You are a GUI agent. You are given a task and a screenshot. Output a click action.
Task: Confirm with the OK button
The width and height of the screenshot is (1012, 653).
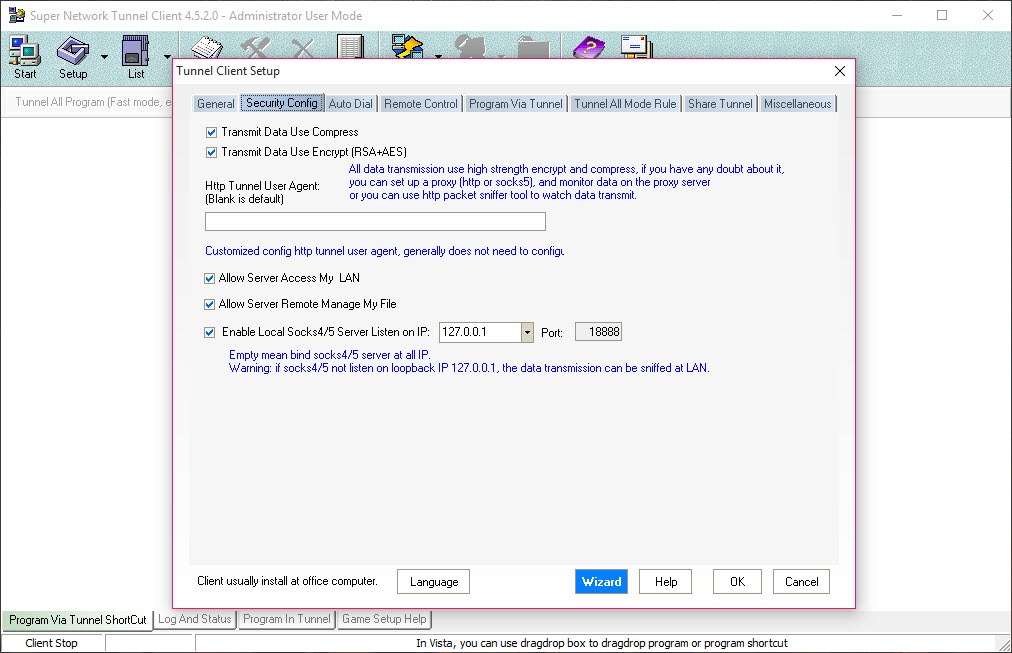pos(737,582)
